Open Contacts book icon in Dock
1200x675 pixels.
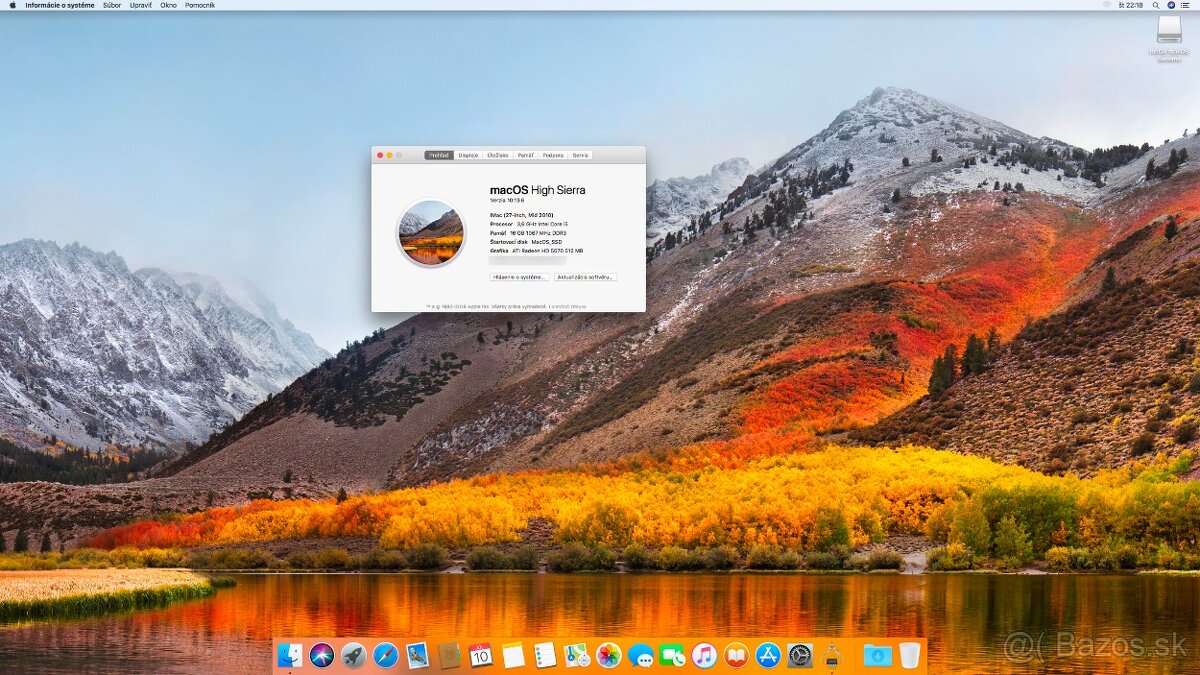[449, 655]
